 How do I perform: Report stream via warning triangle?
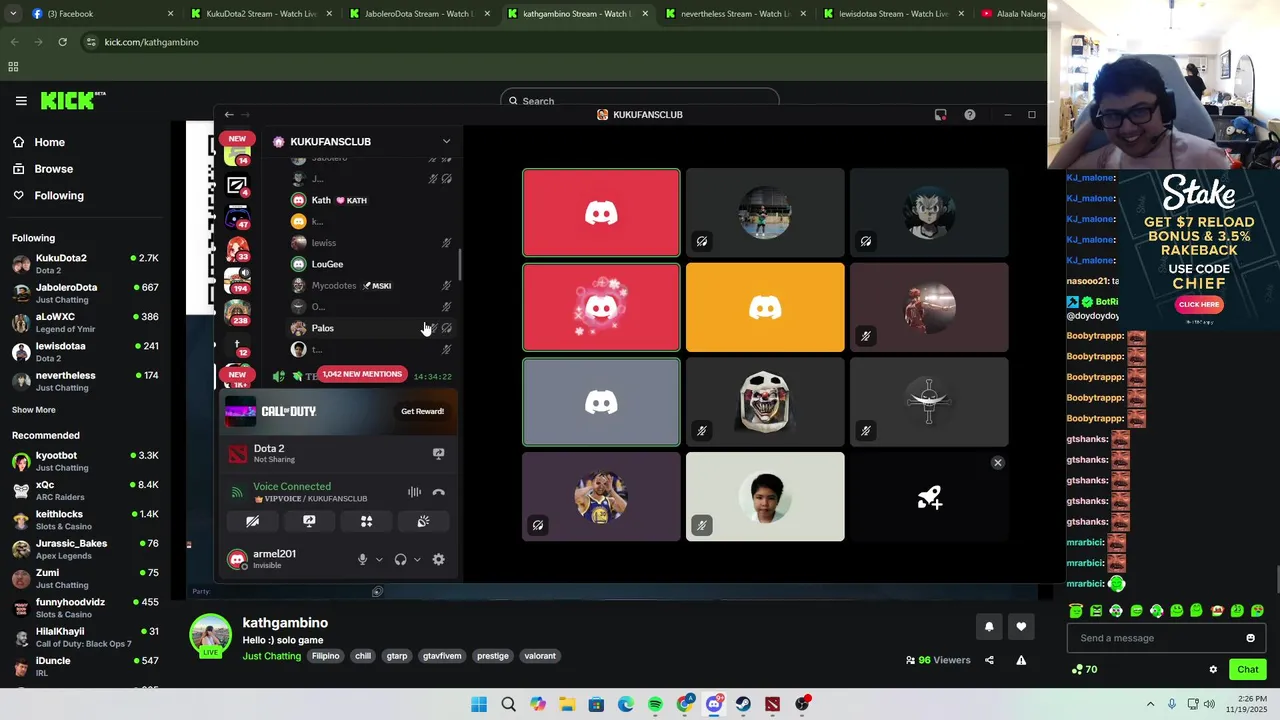[x=1021, y=660]
